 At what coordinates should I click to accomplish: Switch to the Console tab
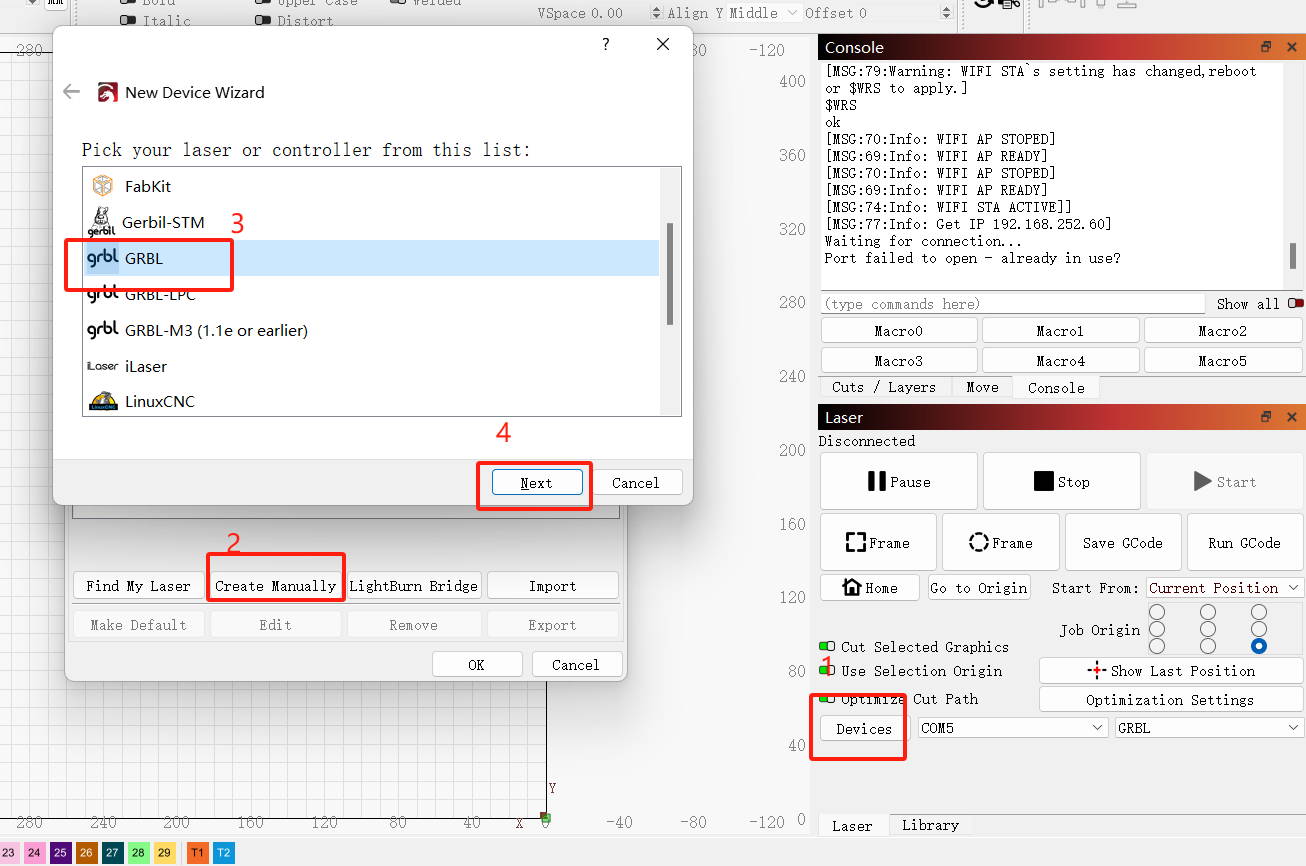(1056, 388)
